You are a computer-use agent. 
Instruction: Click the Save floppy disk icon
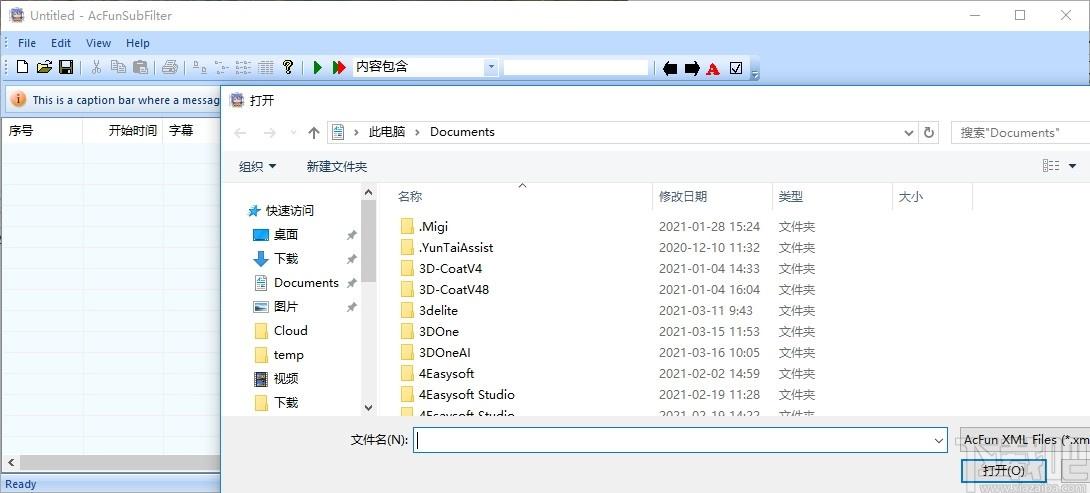66,67
